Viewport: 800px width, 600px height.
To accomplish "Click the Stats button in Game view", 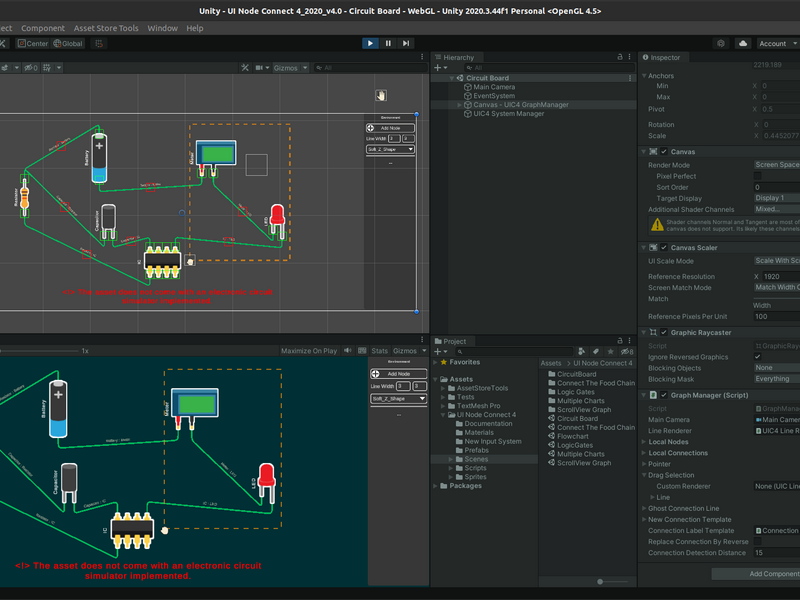I will [x=379, y=351].
